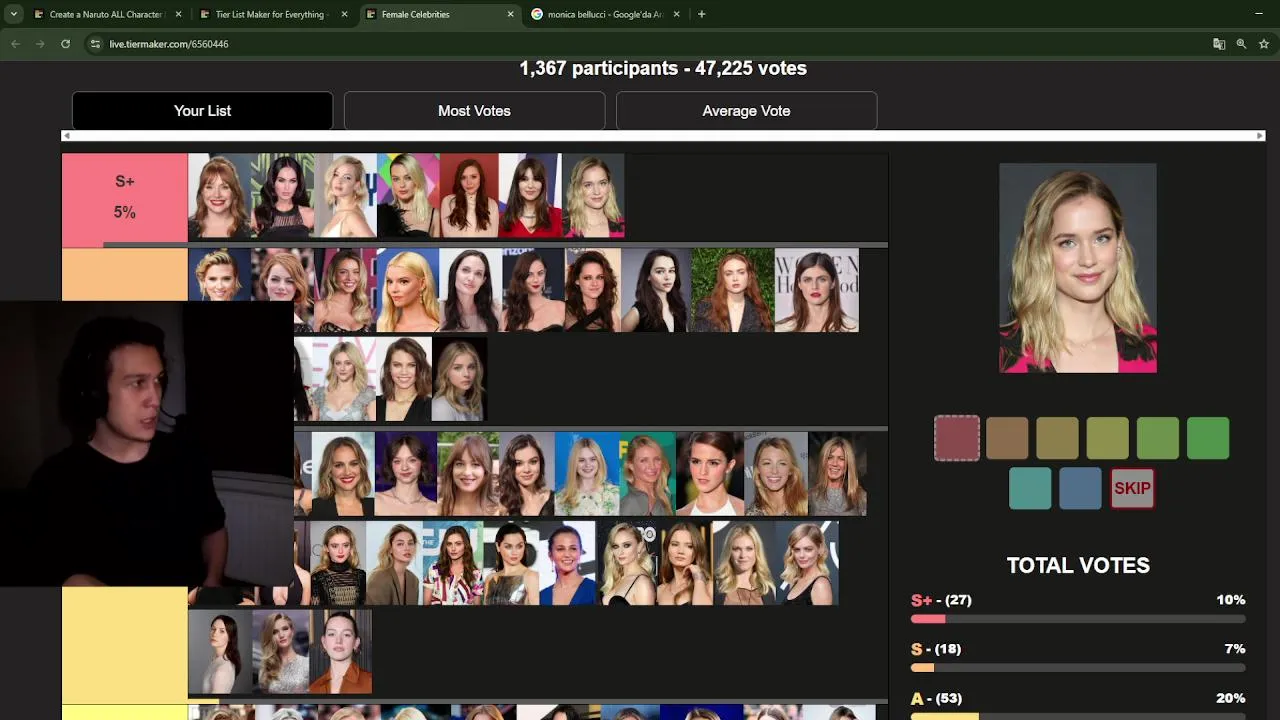Select S+ thumbnail with pink and green background
The image size is (1280, 720).
tap(408, 195)
